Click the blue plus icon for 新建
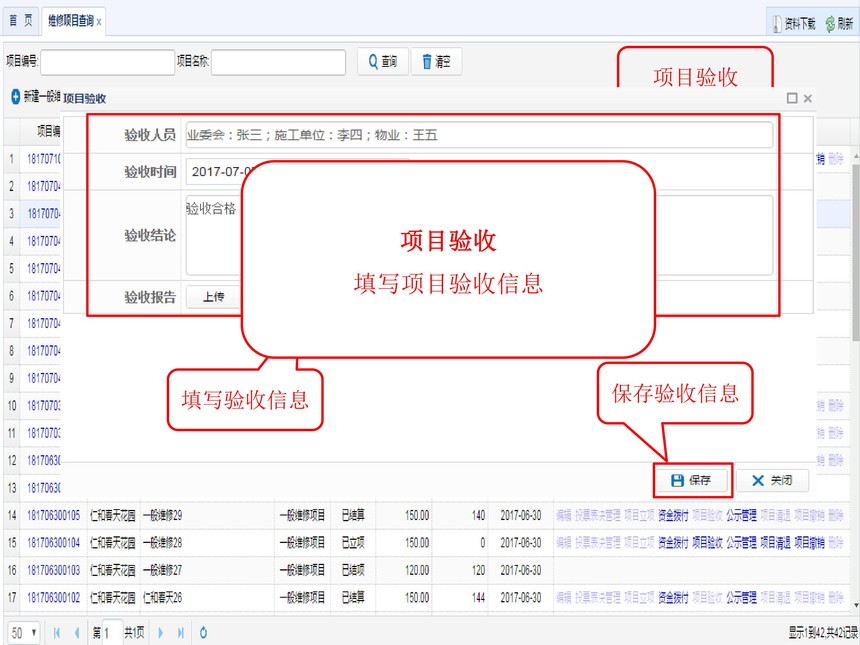 pyautogui.click(x=15, y=97)
